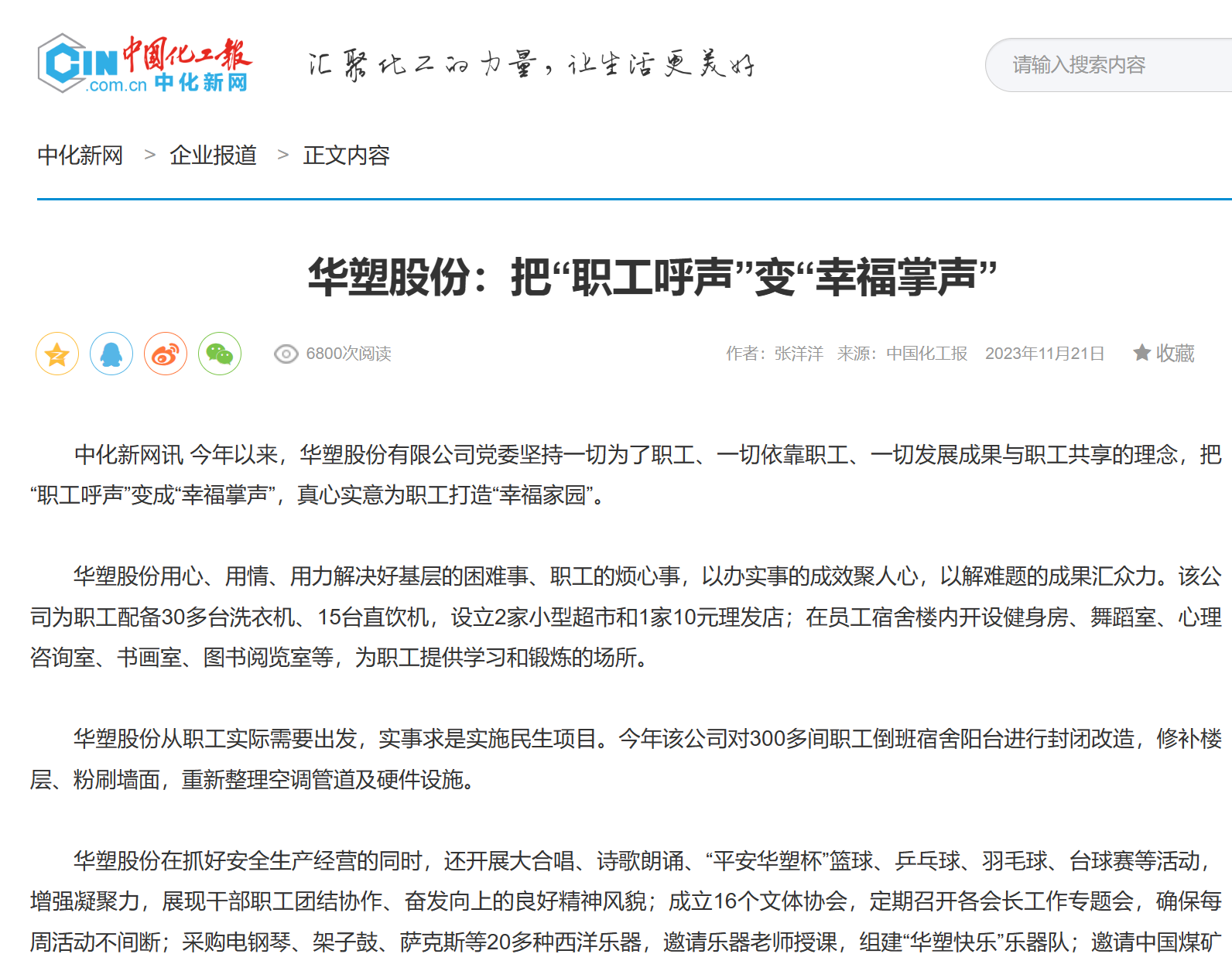
Task: Go to 中化新网 in breadcrumb navigation
Action: pyautogui.click(x=80, y=156)
